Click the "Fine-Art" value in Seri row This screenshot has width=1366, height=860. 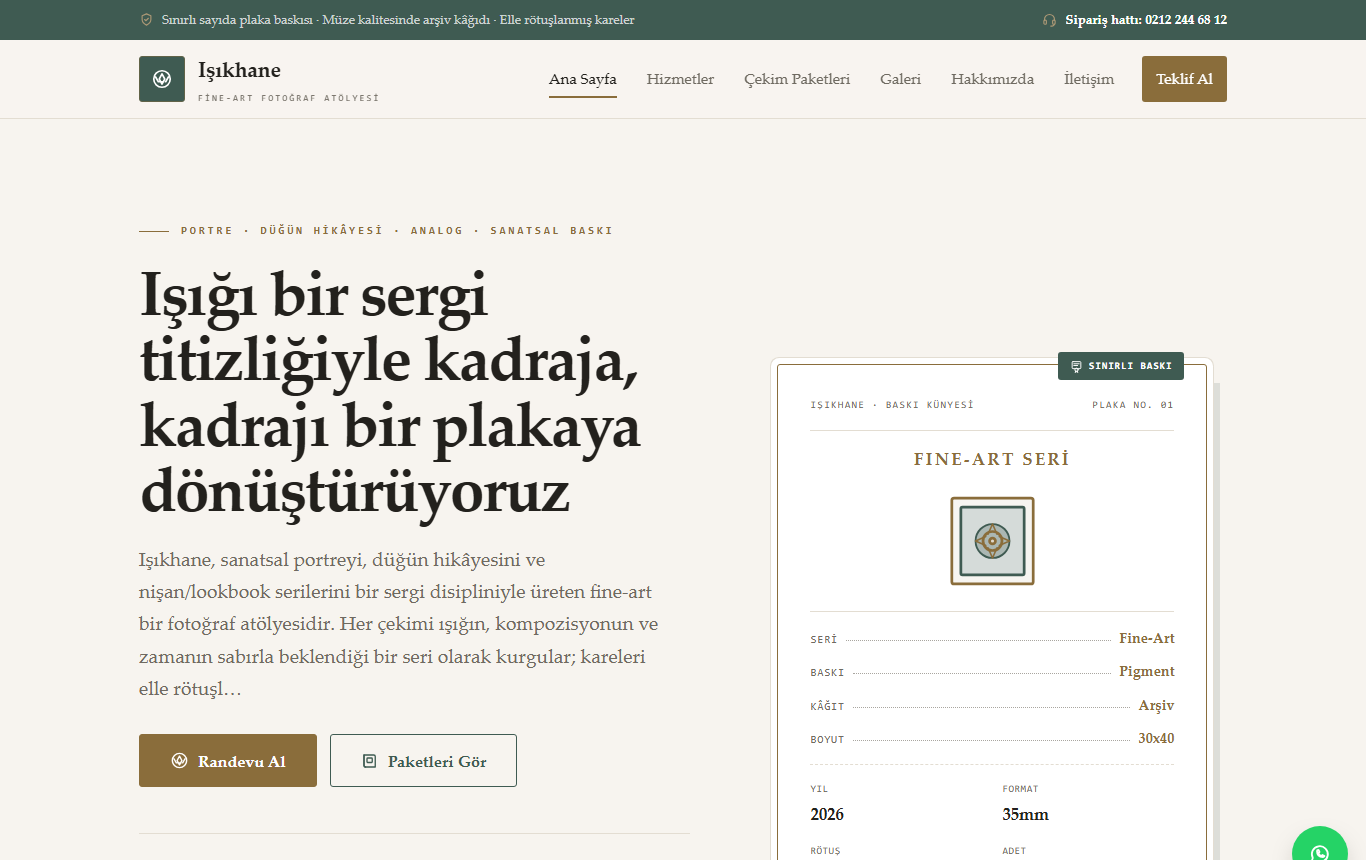(x=1147, y=638)
